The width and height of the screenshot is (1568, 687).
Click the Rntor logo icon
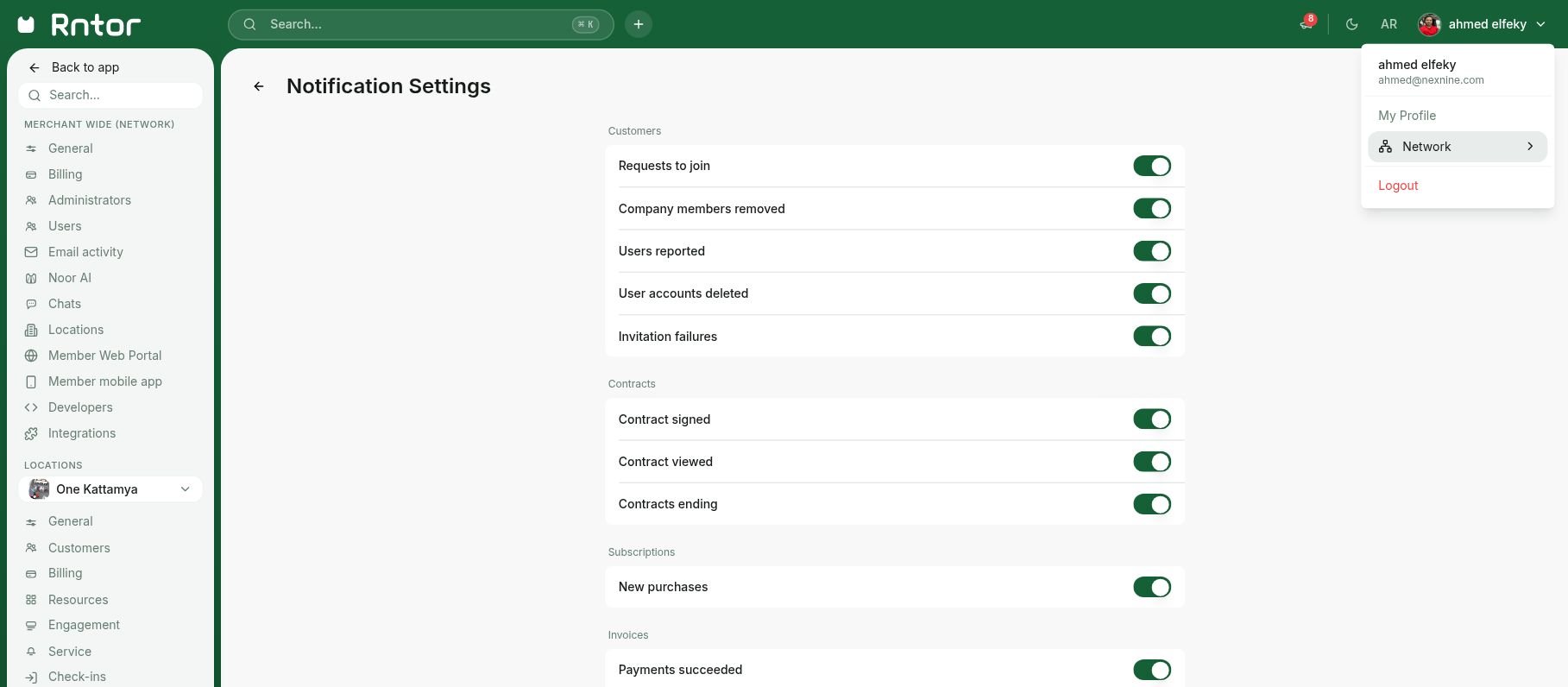tap(27, 24)
